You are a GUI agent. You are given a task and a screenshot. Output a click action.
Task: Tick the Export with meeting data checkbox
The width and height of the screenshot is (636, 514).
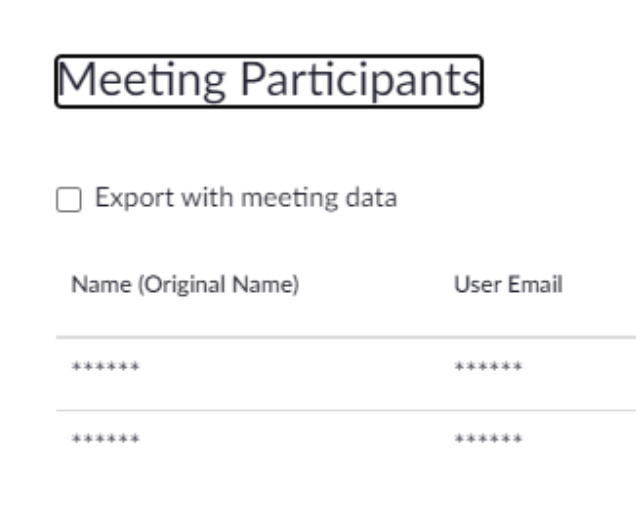coord(69,200)
